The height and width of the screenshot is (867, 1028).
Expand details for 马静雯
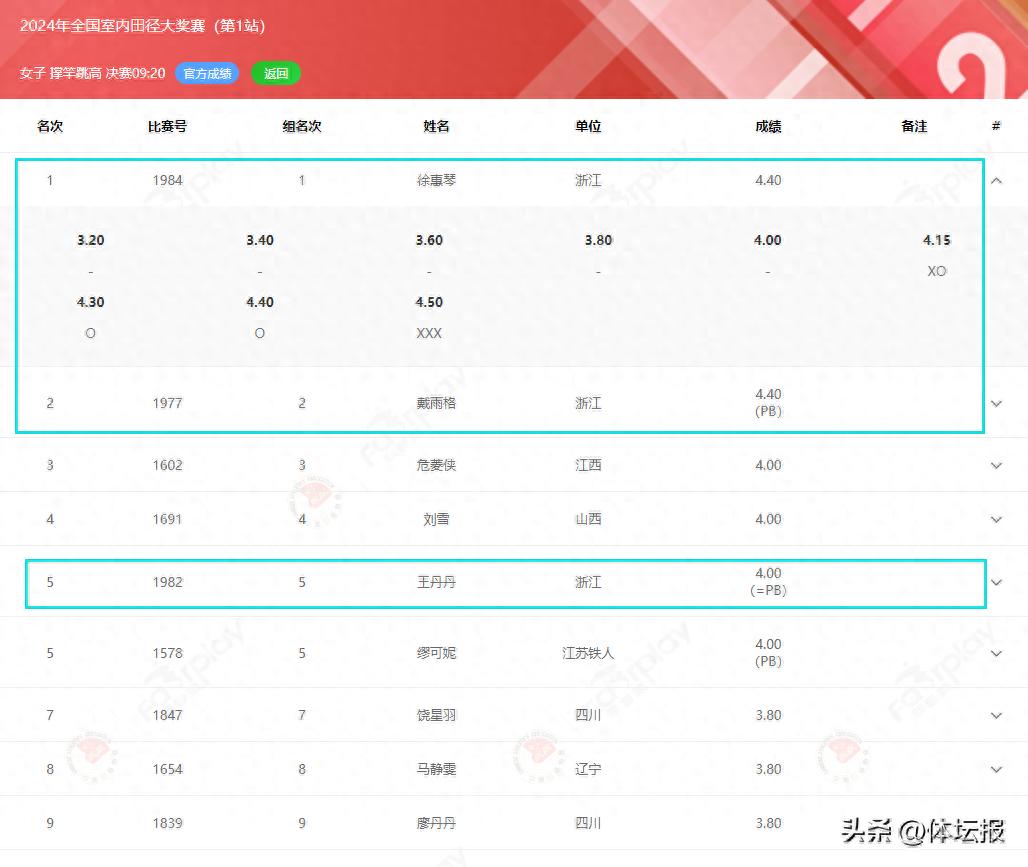click(996, 769)
